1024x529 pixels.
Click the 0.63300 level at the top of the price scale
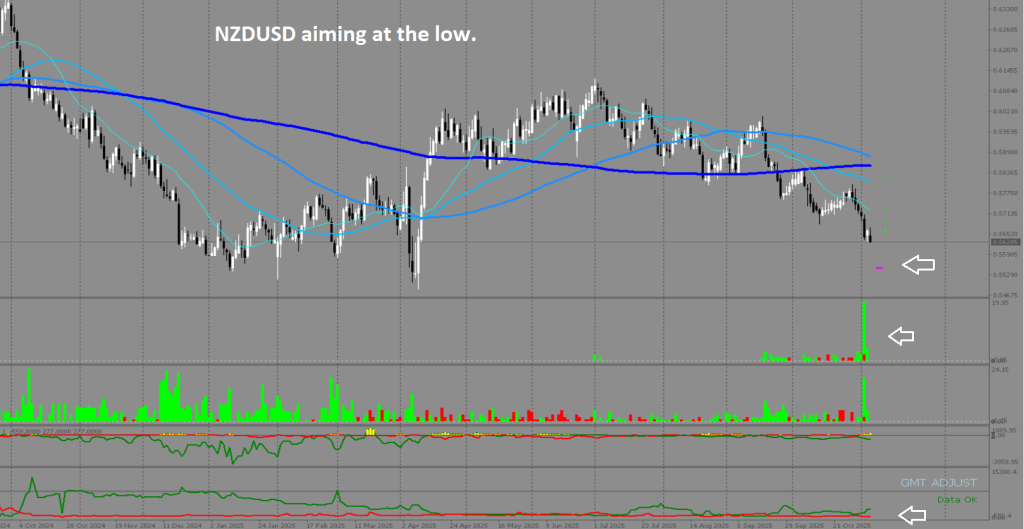point(1004,10)
